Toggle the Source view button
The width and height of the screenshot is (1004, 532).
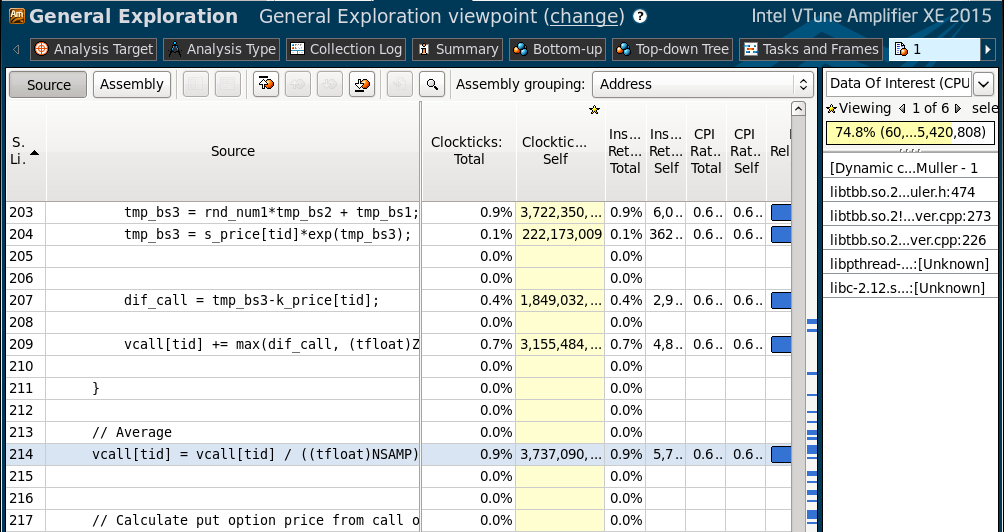click(x=48, y=85)
